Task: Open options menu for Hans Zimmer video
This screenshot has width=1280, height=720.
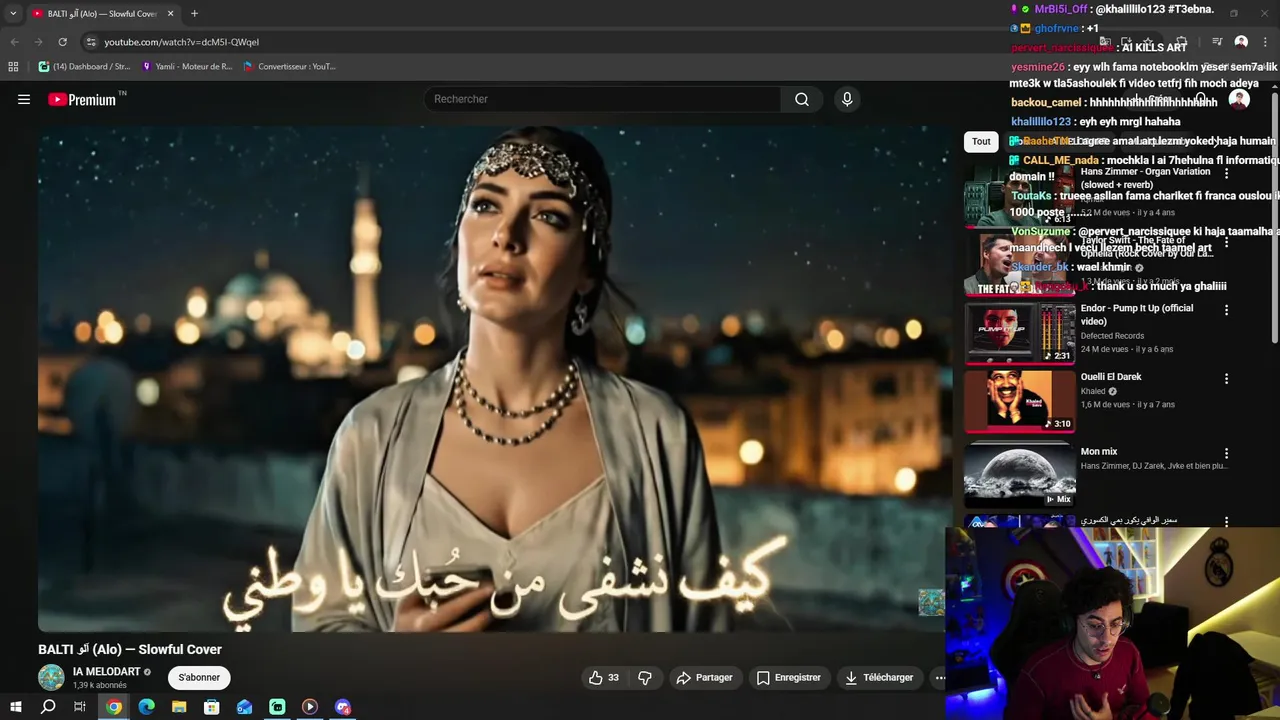Action: (x=1226, y=174)
